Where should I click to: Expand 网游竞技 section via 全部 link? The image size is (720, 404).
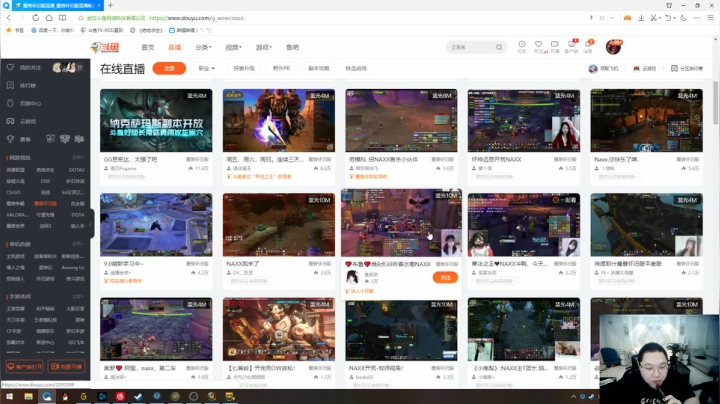tap(78, 157)
